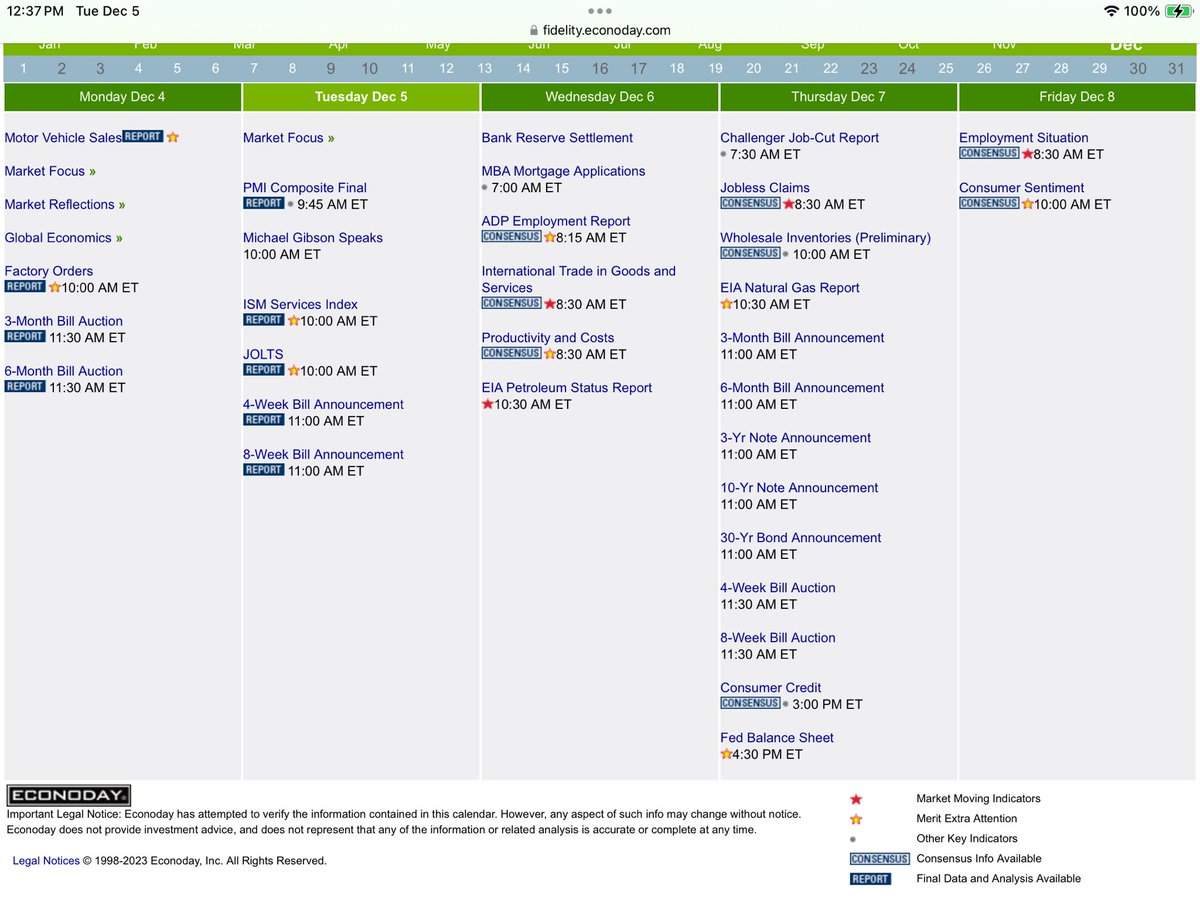The height and width of the screenshot is (900, 1200).
Task: Open MBA Mortgage Applications link
Action: pos(564,171)
